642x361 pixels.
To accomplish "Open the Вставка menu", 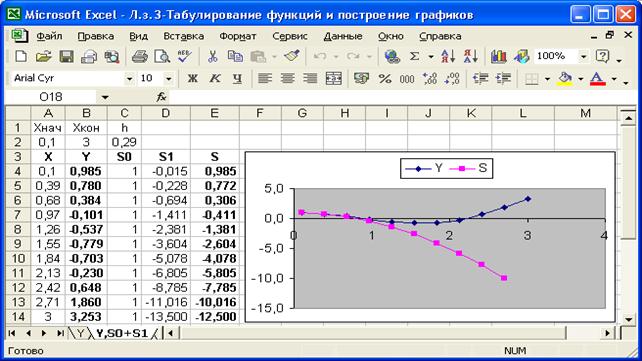I will pyautogui.click(x=183, y=36).
